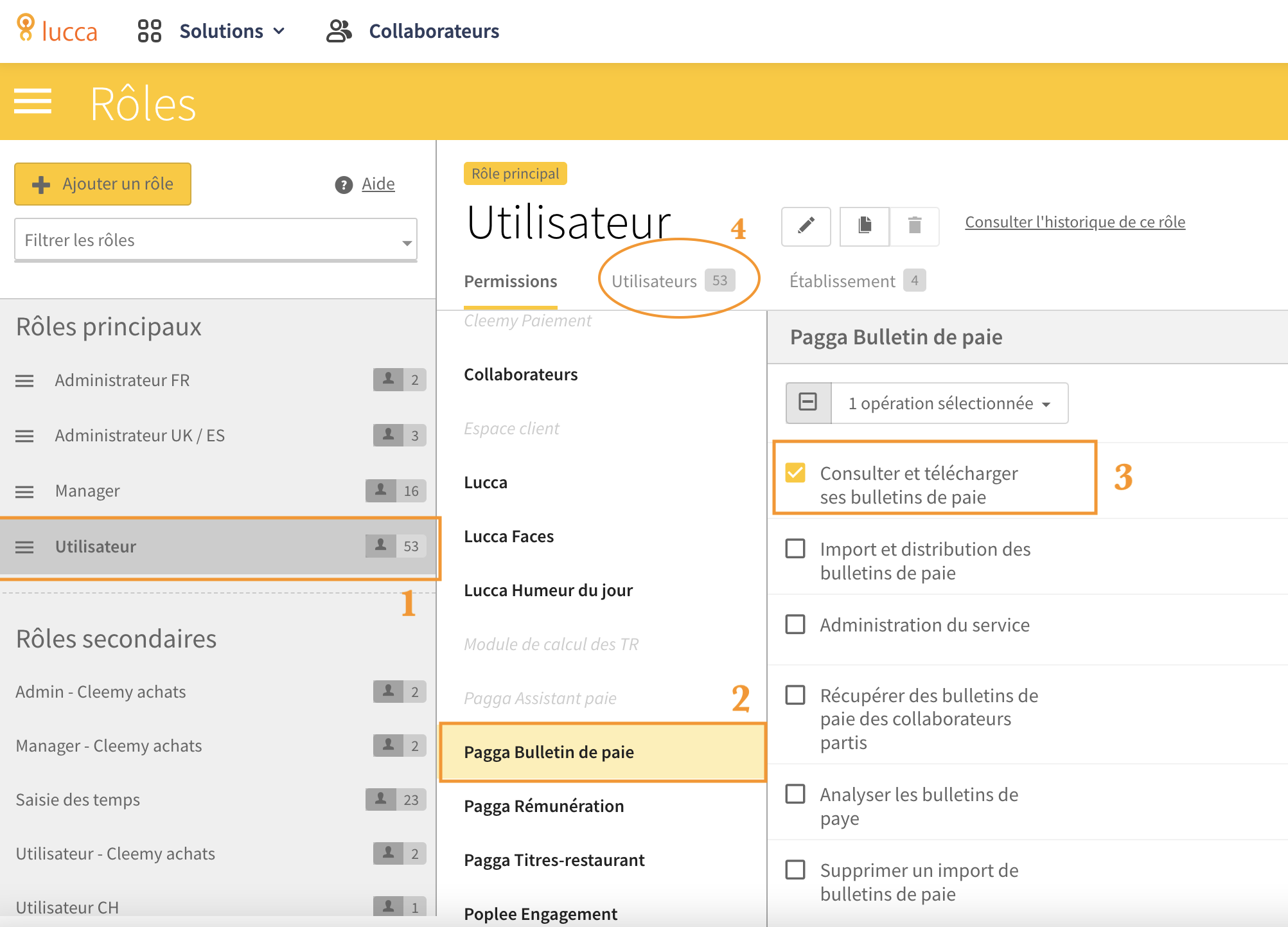
Task: Select the Manager - Cleemy achats role
Action: click(x=218, y=745)
